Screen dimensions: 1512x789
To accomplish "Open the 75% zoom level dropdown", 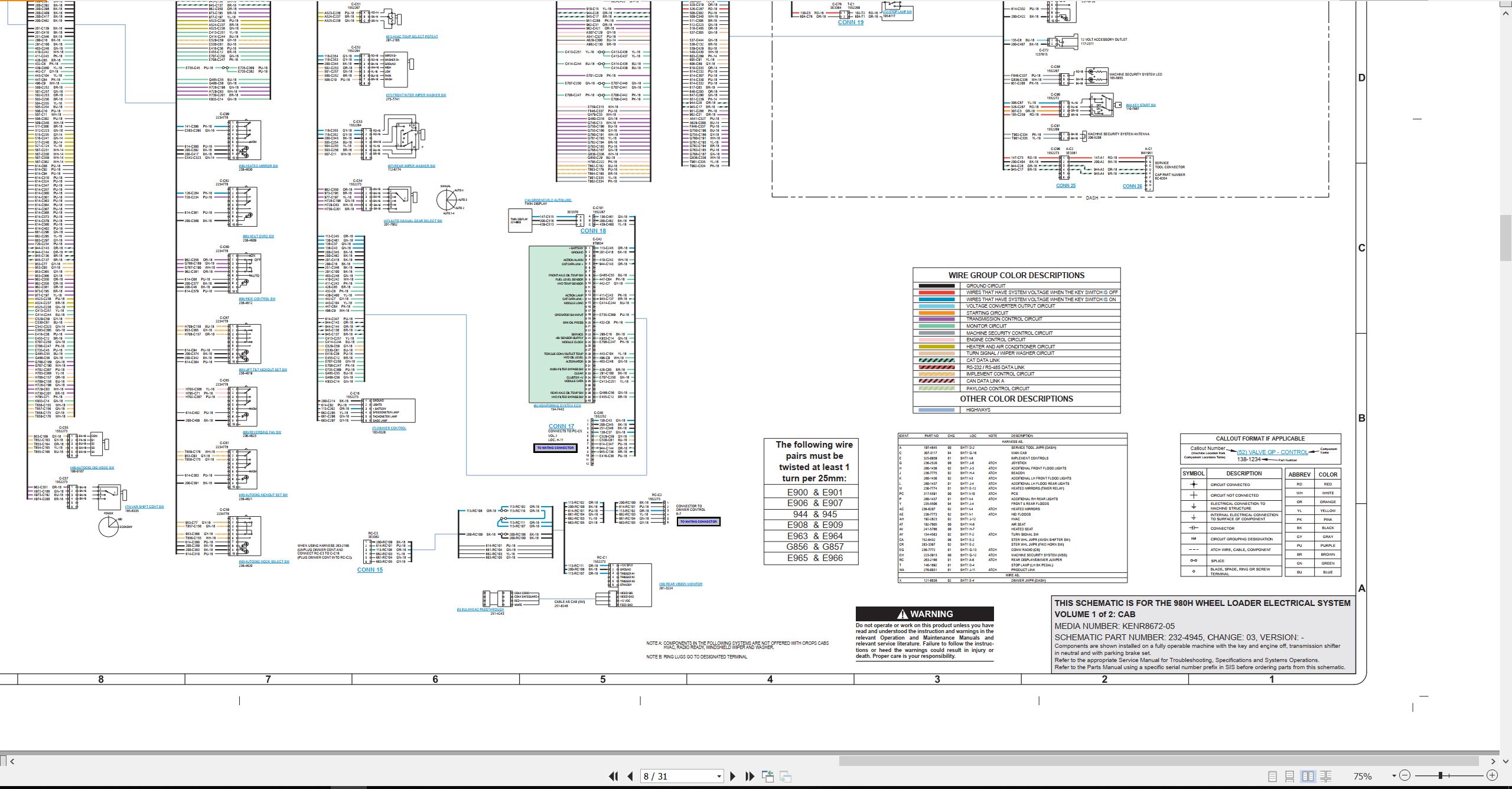I will point(1394,776).
